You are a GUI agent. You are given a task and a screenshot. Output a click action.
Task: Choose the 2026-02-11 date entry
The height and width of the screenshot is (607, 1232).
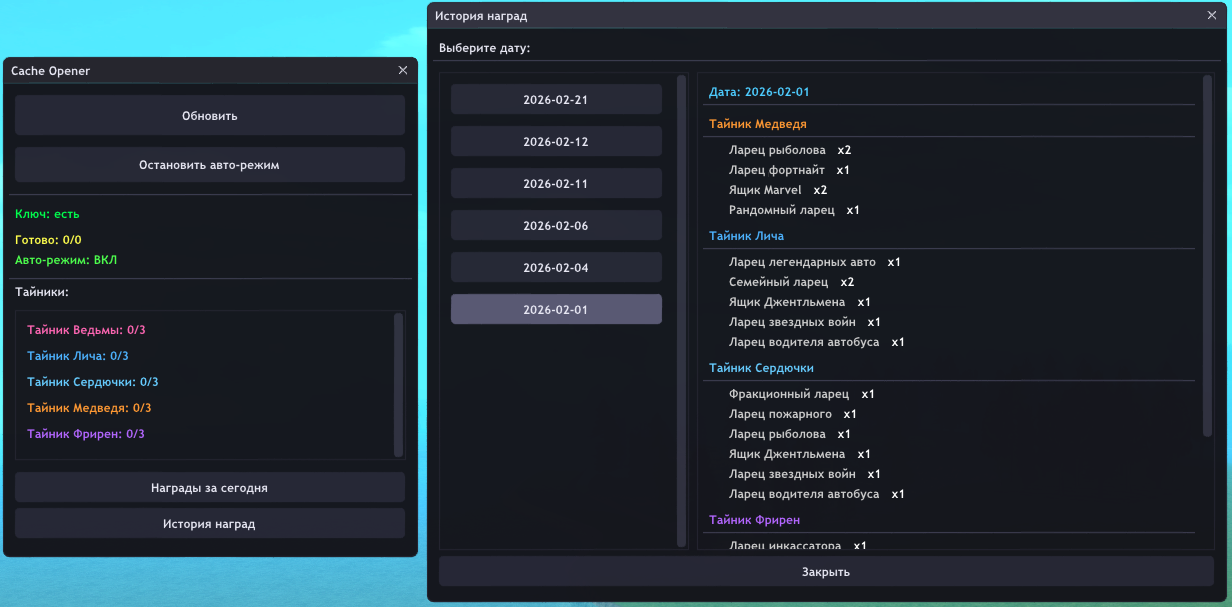coord(556,184)
